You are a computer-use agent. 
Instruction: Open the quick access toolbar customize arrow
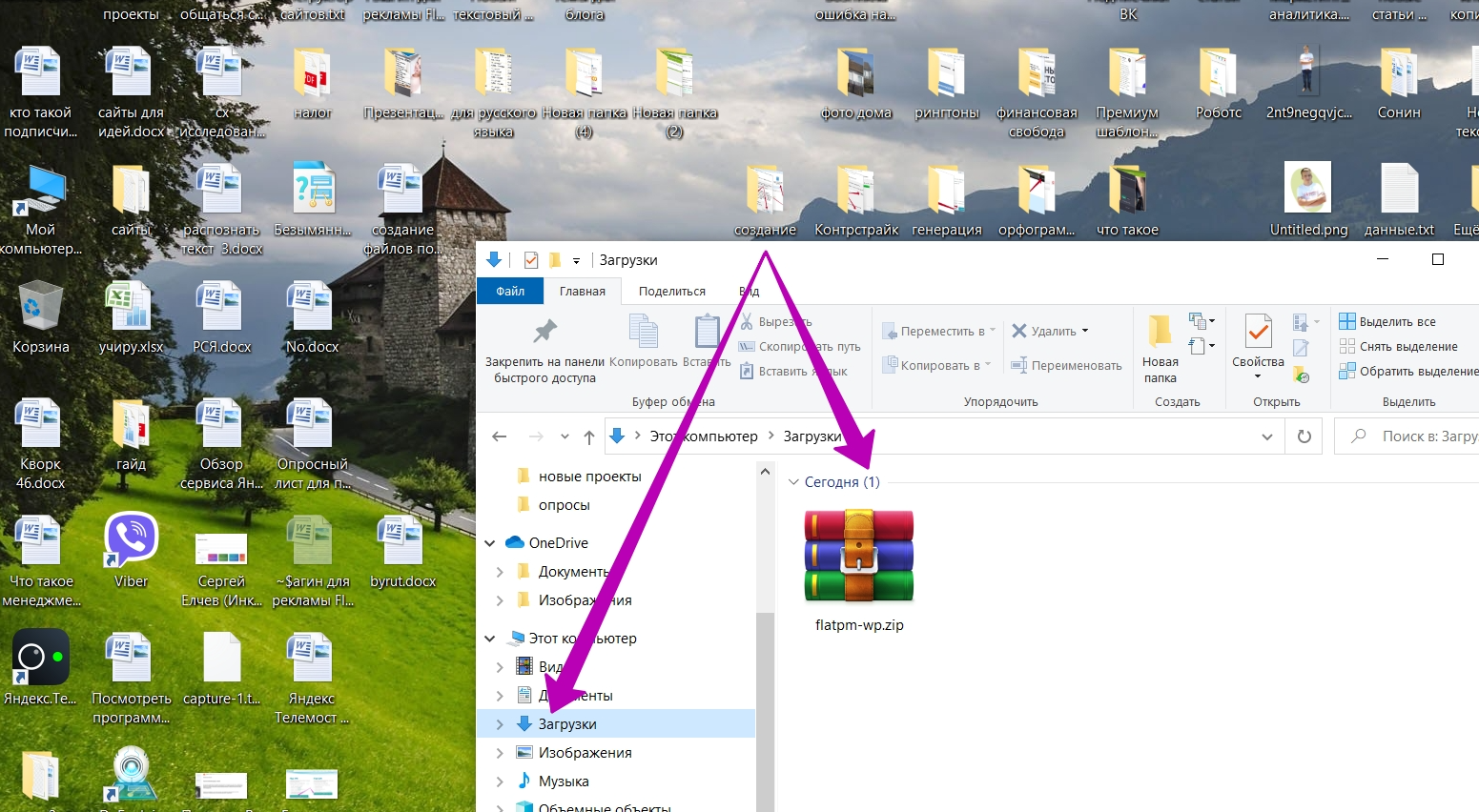(x=576, y=260)
